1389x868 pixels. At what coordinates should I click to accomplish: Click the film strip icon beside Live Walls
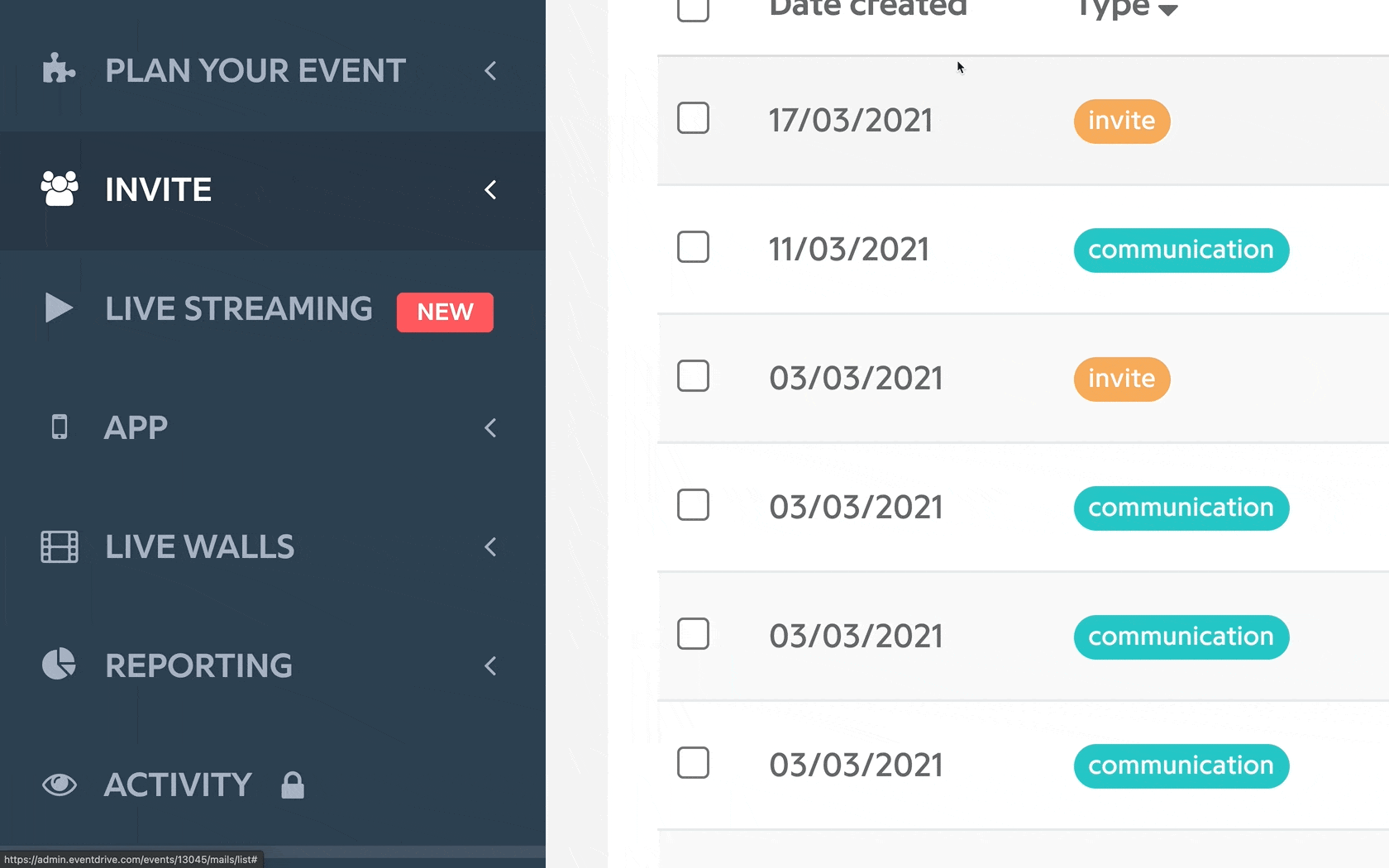(x=60, y=546)
